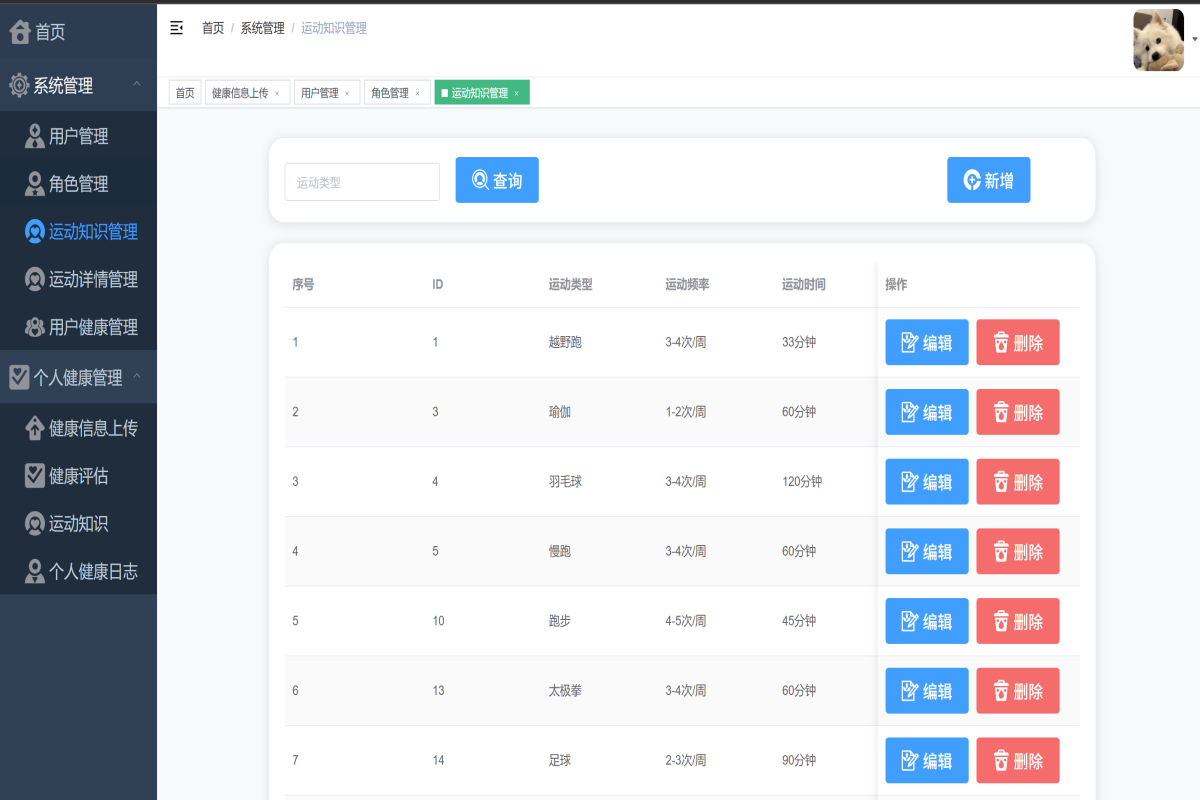
Task: Switch to the 用户管理 tab
Action: pos(320,93)
